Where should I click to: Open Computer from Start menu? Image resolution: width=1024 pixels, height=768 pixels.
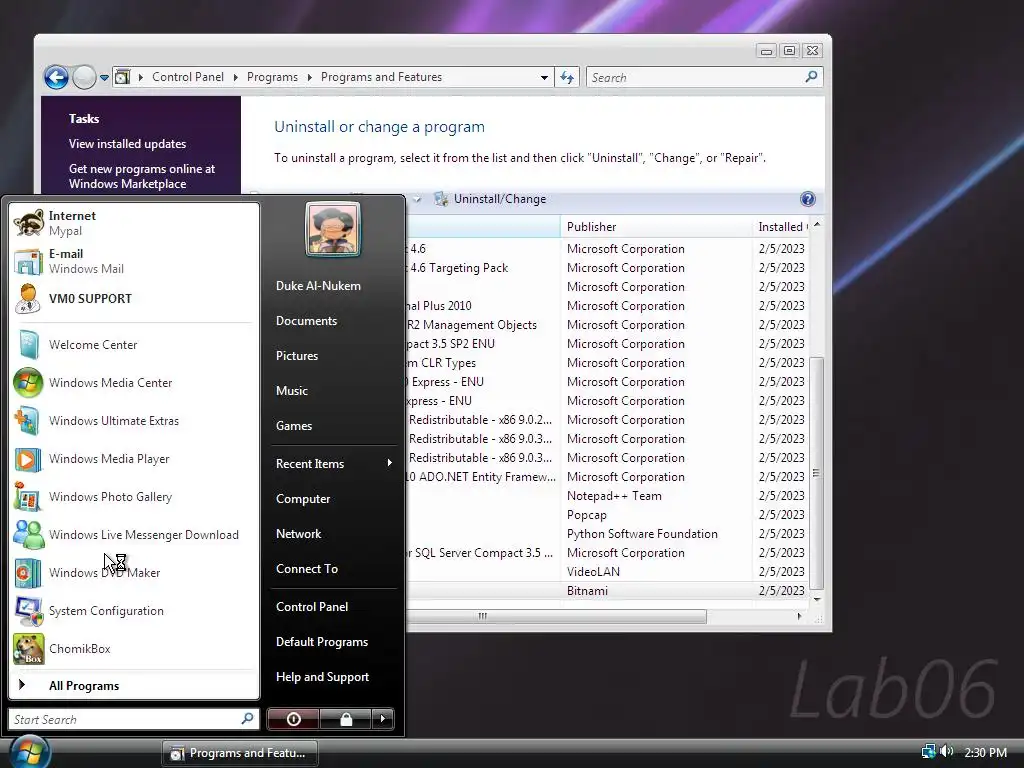[303, 499]
